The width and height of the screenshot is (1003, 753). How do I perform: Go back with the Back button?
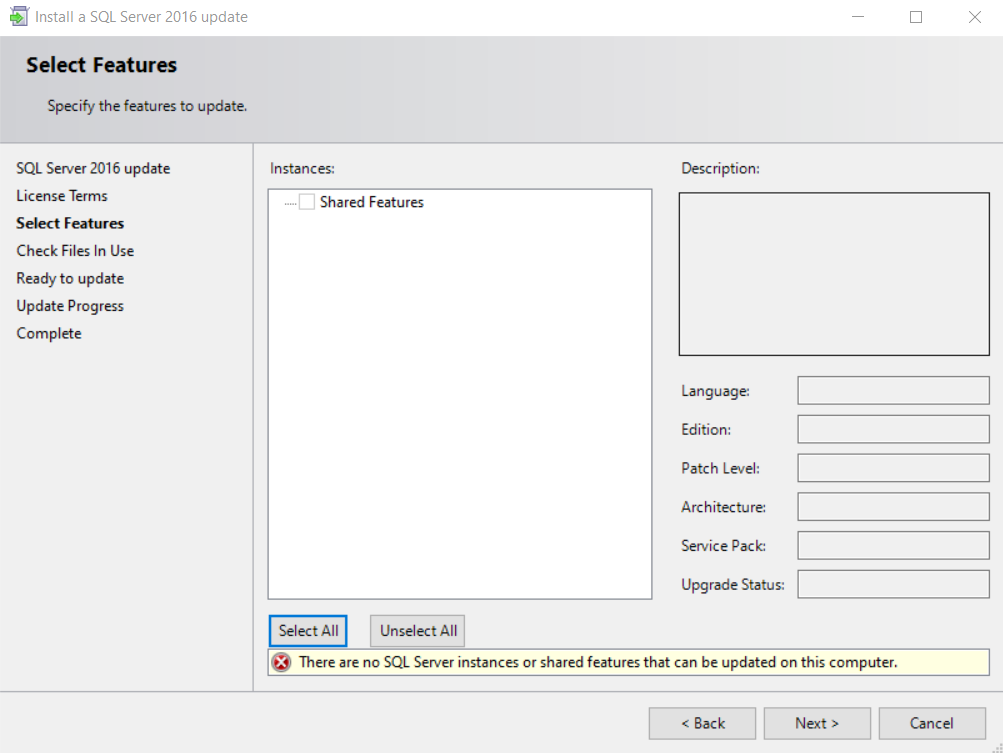tap(702, 724)
